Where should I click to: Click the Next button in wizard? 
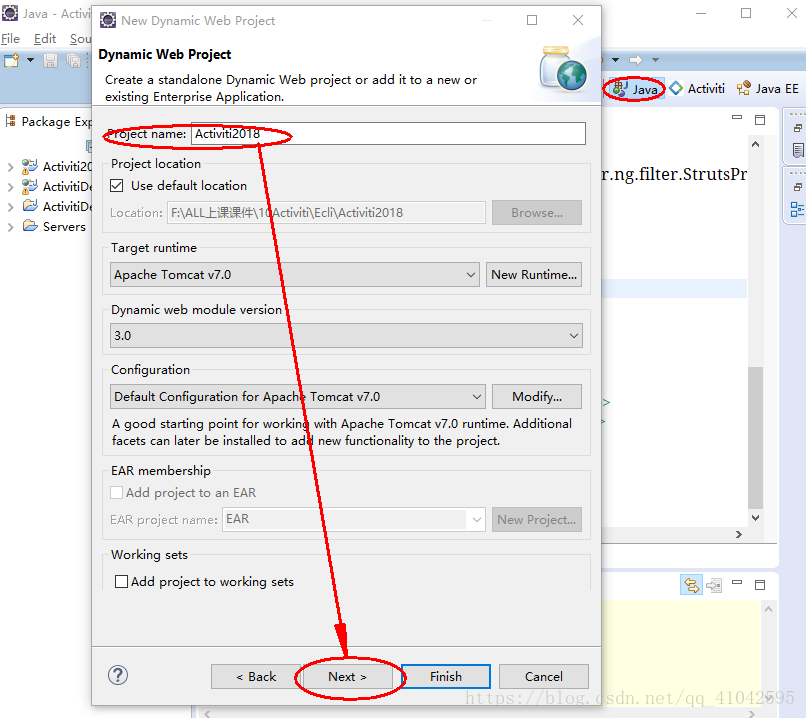[347, 676]
